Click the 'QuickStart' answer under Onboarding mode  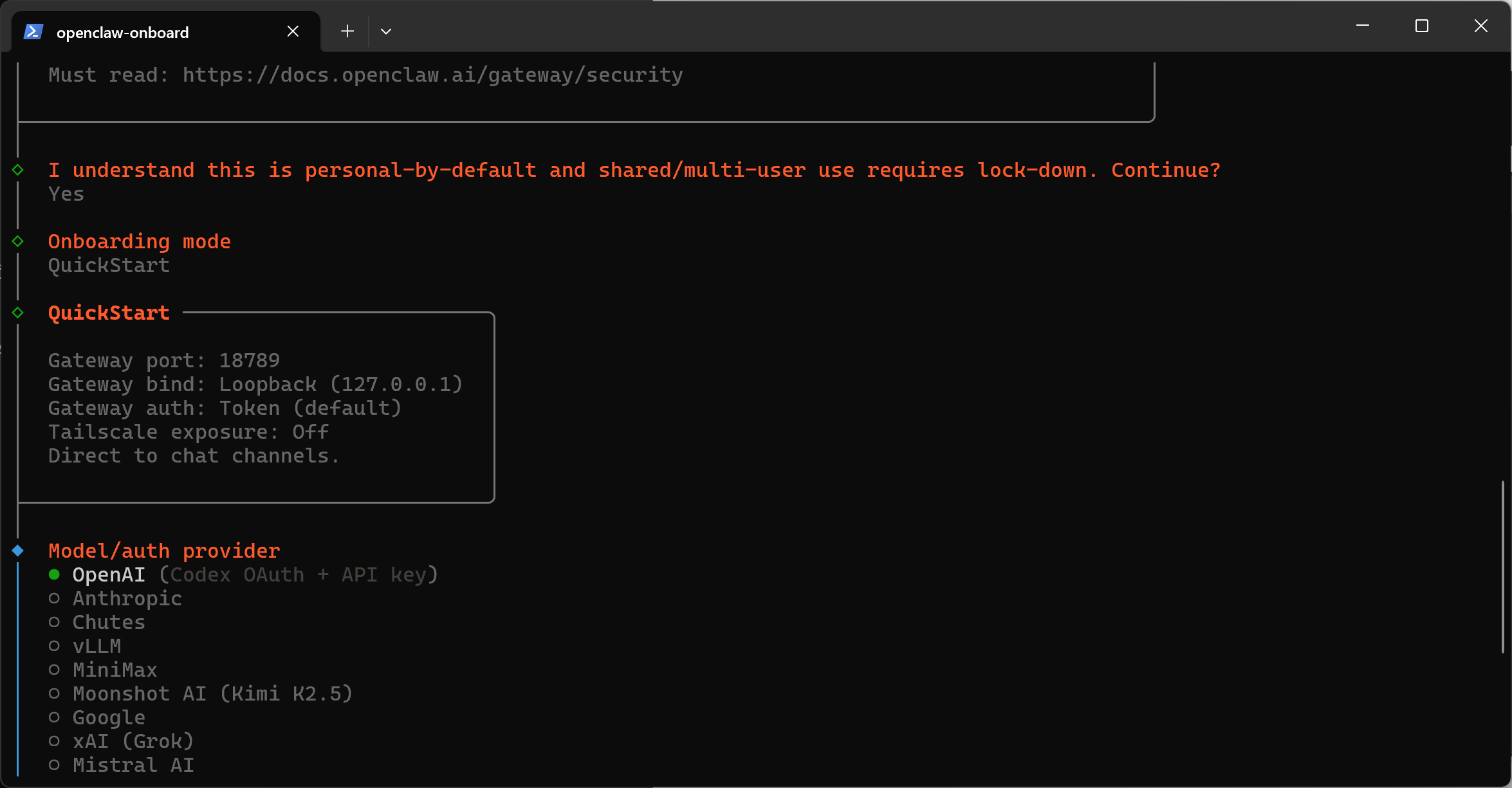(109, 265)
